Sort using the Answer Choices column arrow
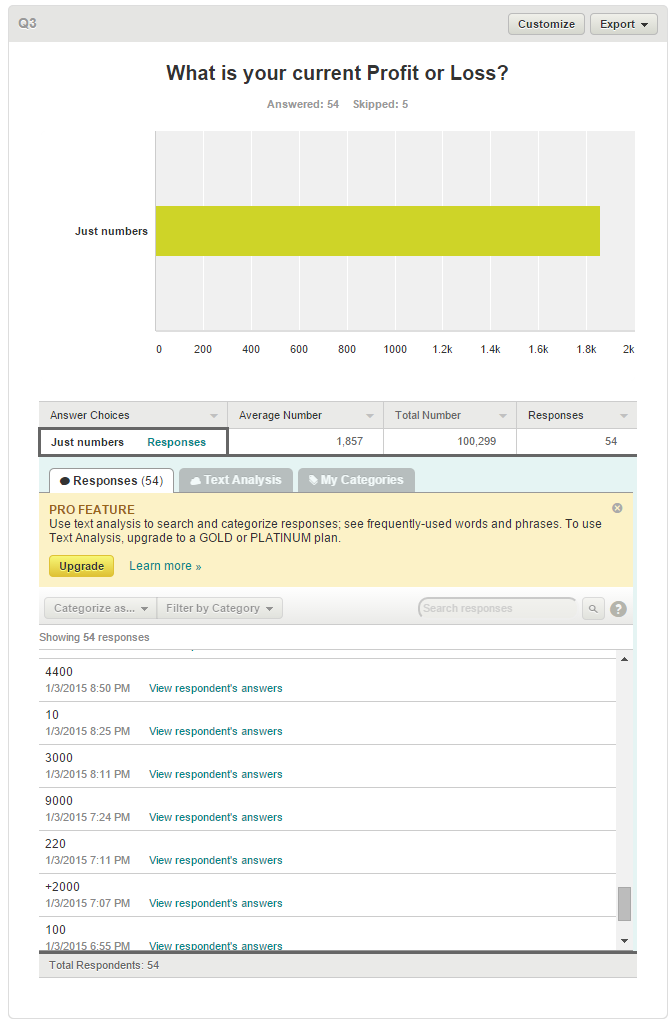Screen dimensions: 672x1028 (214, 416)
